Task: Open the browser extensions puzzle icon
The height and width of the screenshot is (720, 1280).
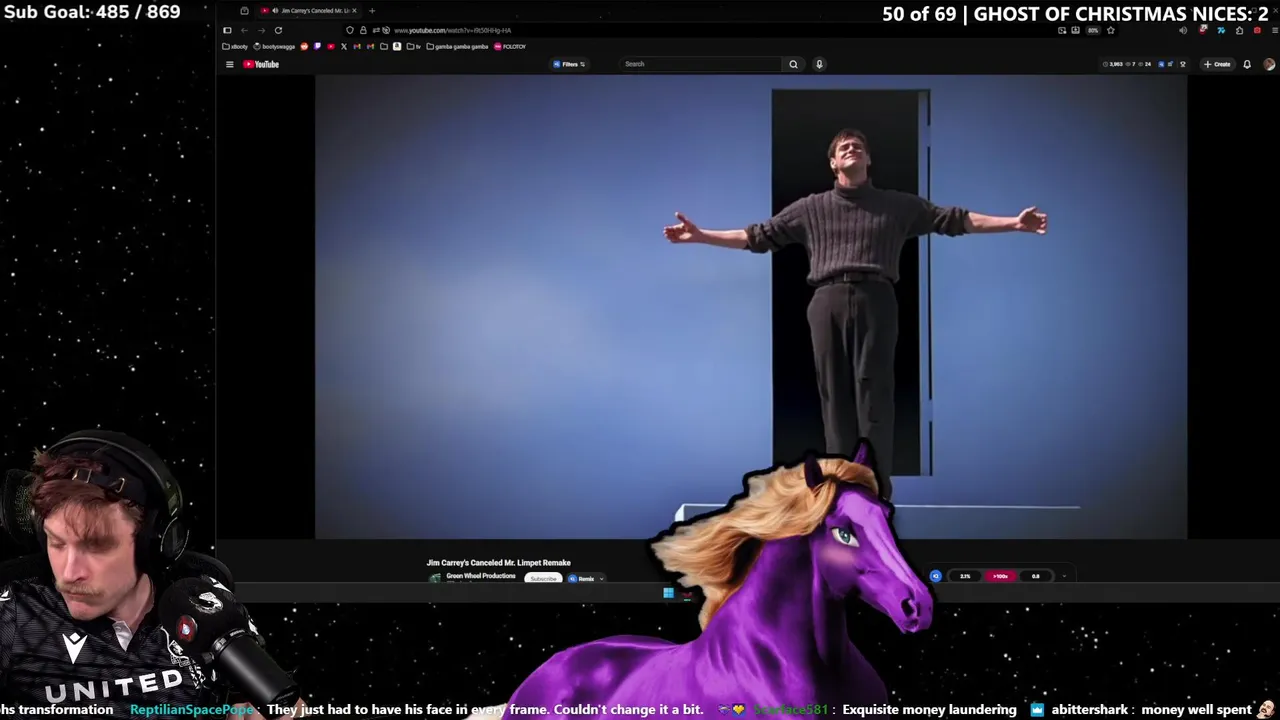Action: [x=1240, y=30]
